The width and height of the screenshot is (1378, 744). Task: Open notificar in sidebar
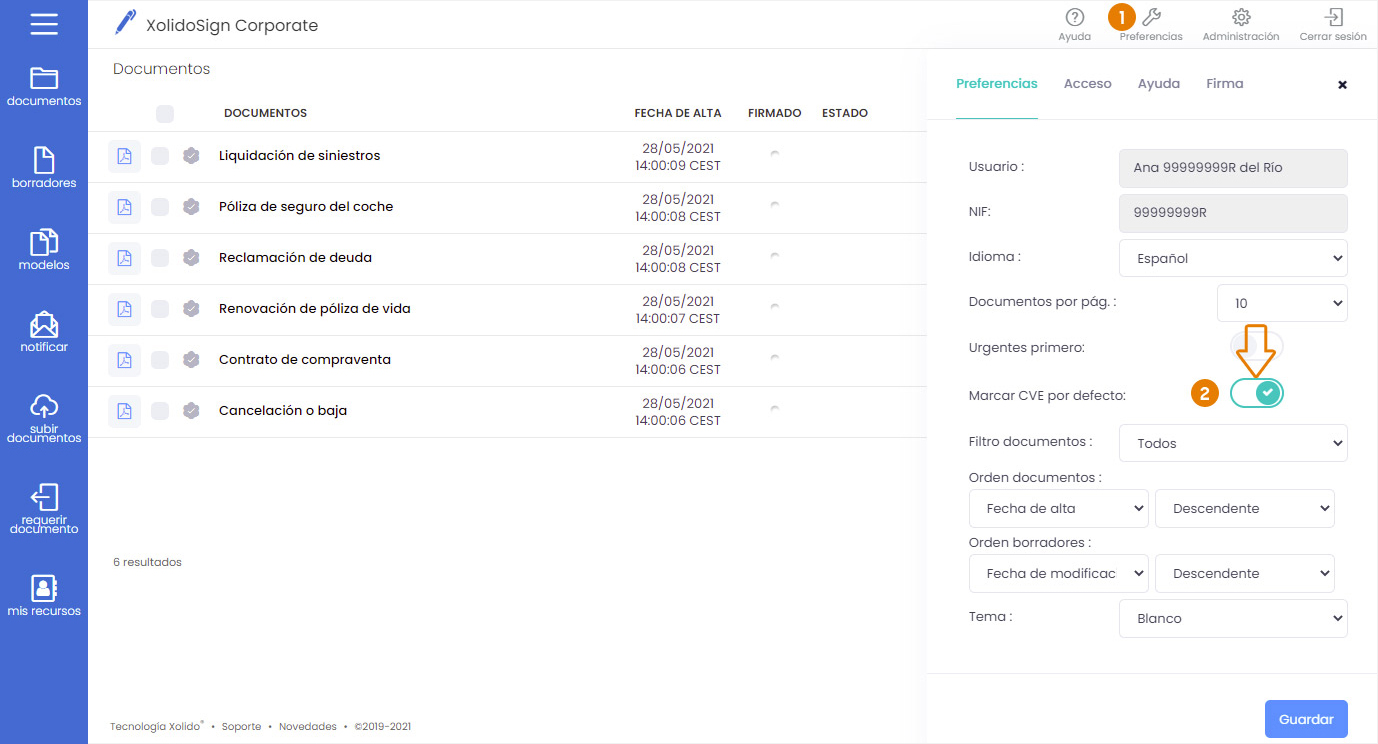click(x=44, y=332)
